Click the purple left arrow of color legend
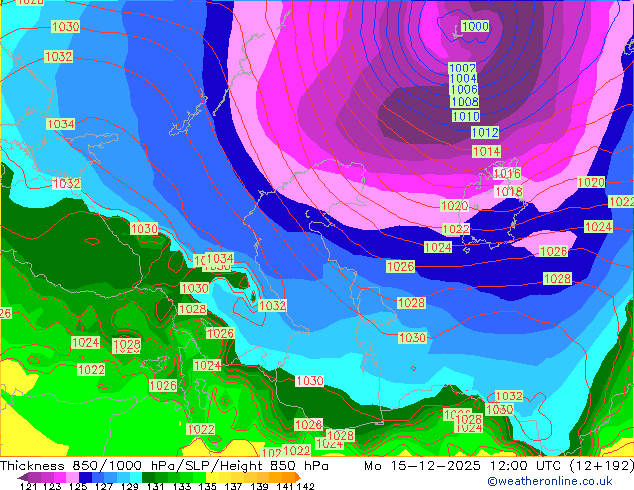 point(23,477)
